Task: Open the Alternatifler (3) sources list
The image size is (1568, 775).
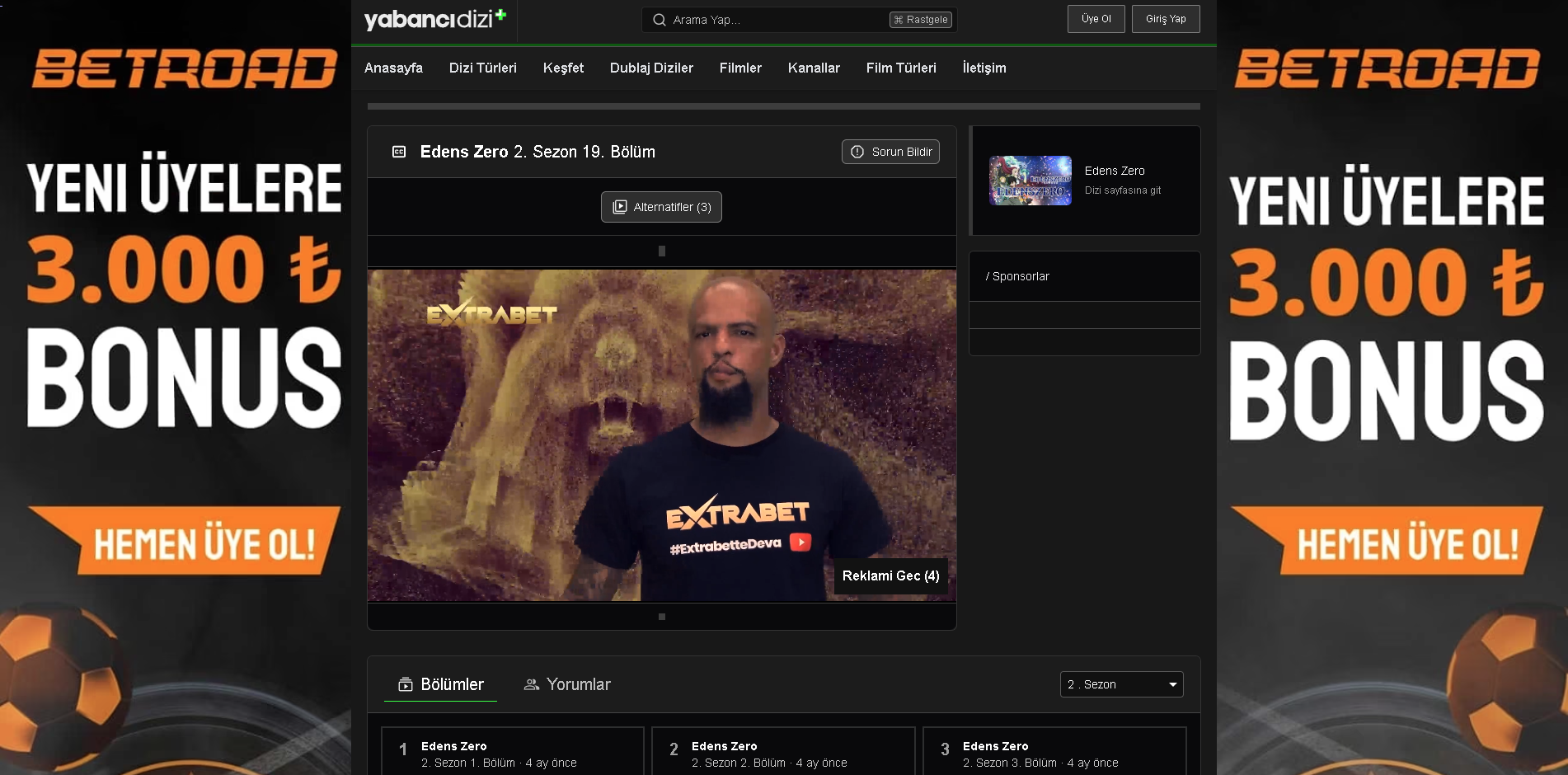Action: click(x=661, y=207)
